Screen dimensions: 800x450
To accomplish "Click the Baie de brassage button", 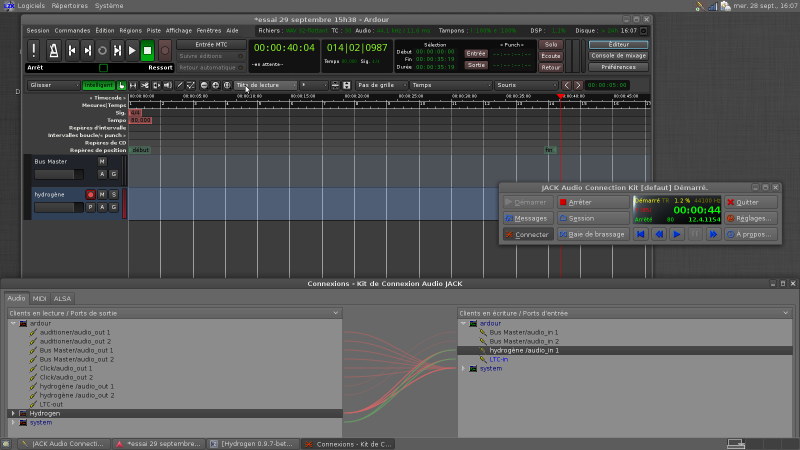I will [593, 234].
